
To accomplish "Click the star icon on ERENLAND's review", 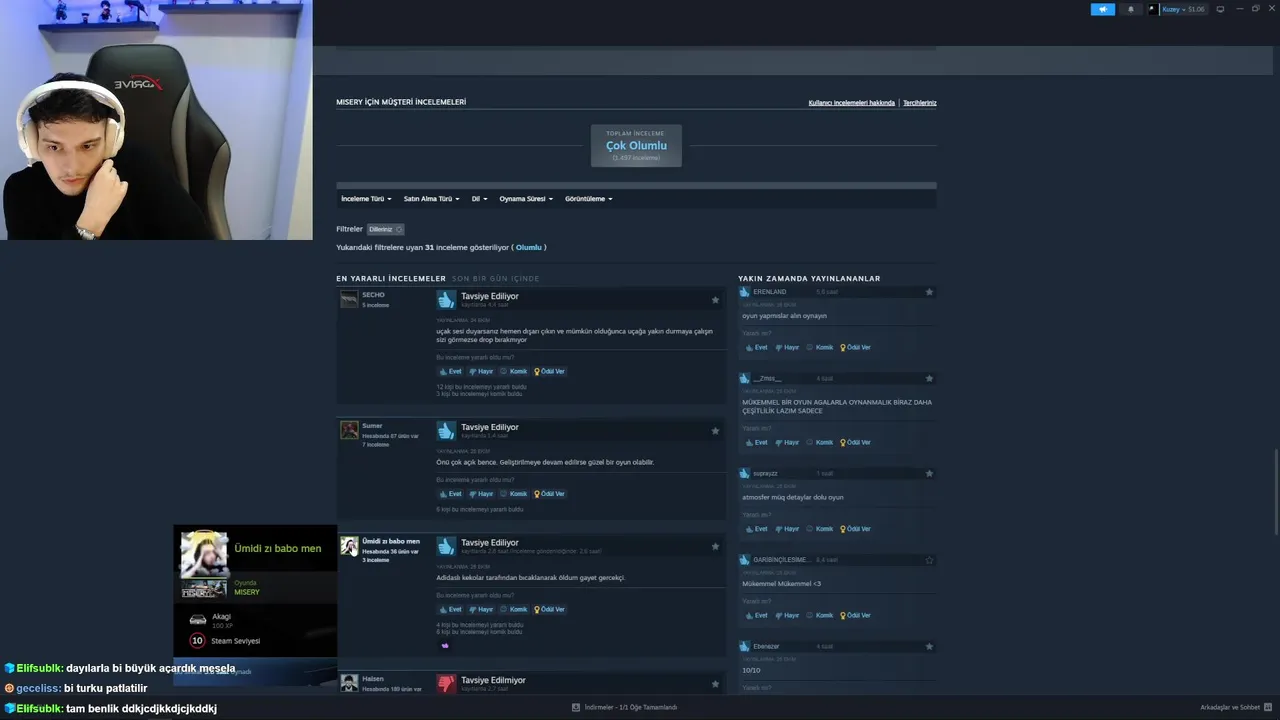I will 929,292.
